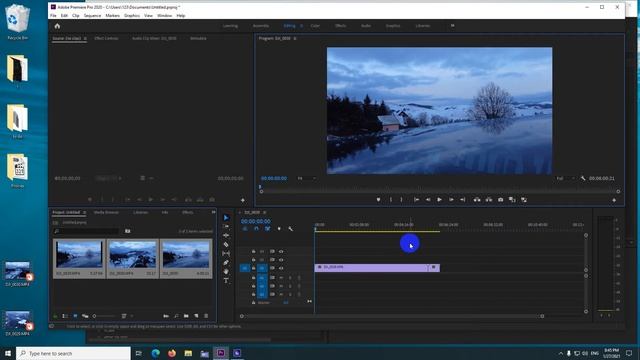The image size is (640, 360).
Task: Open Program monitor zoom level dropdown Fit
Action: [x=306, y=178]
